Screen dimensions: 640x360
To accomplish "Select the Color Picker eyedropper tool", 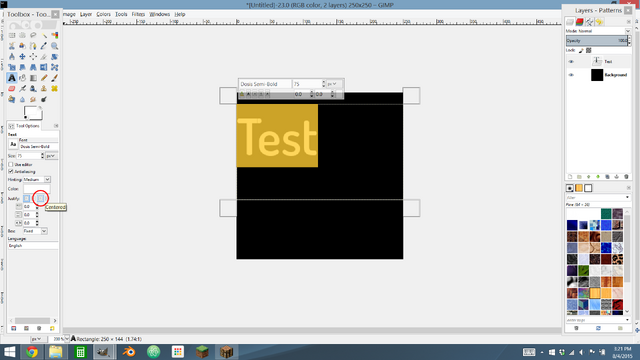I will click(x=44, y=46).
